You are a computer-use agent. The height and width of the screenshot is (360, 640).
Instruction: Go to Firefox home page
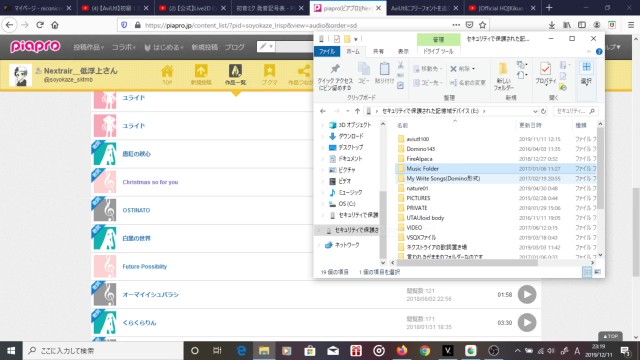55,25
